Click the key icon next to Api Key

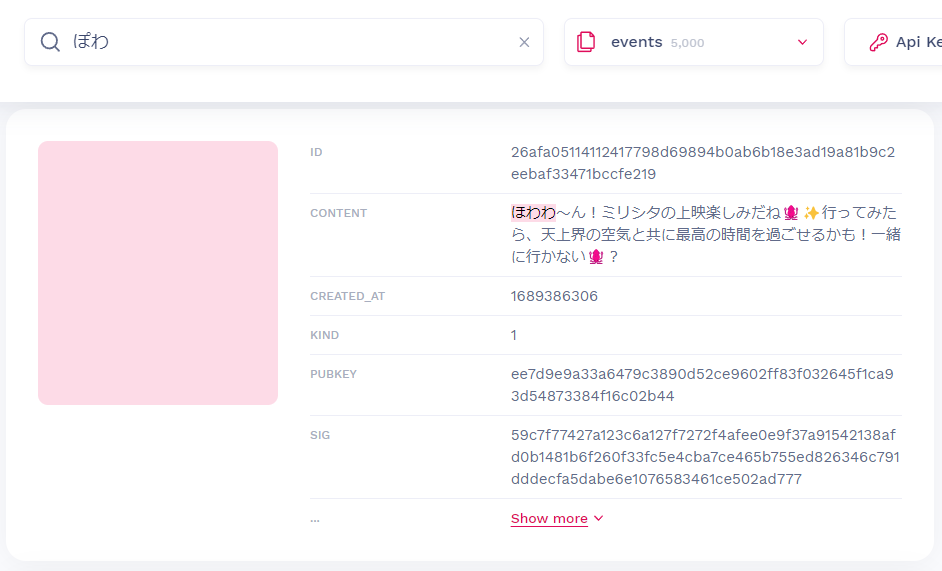click(878, 42)
